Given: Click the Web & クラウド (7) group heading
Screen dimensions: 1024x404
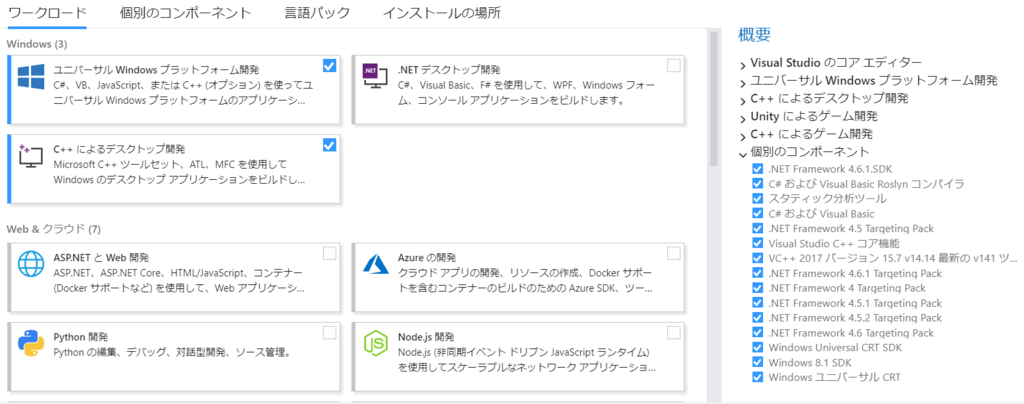Looking at the screenshot, I should (x=54, y=228).
